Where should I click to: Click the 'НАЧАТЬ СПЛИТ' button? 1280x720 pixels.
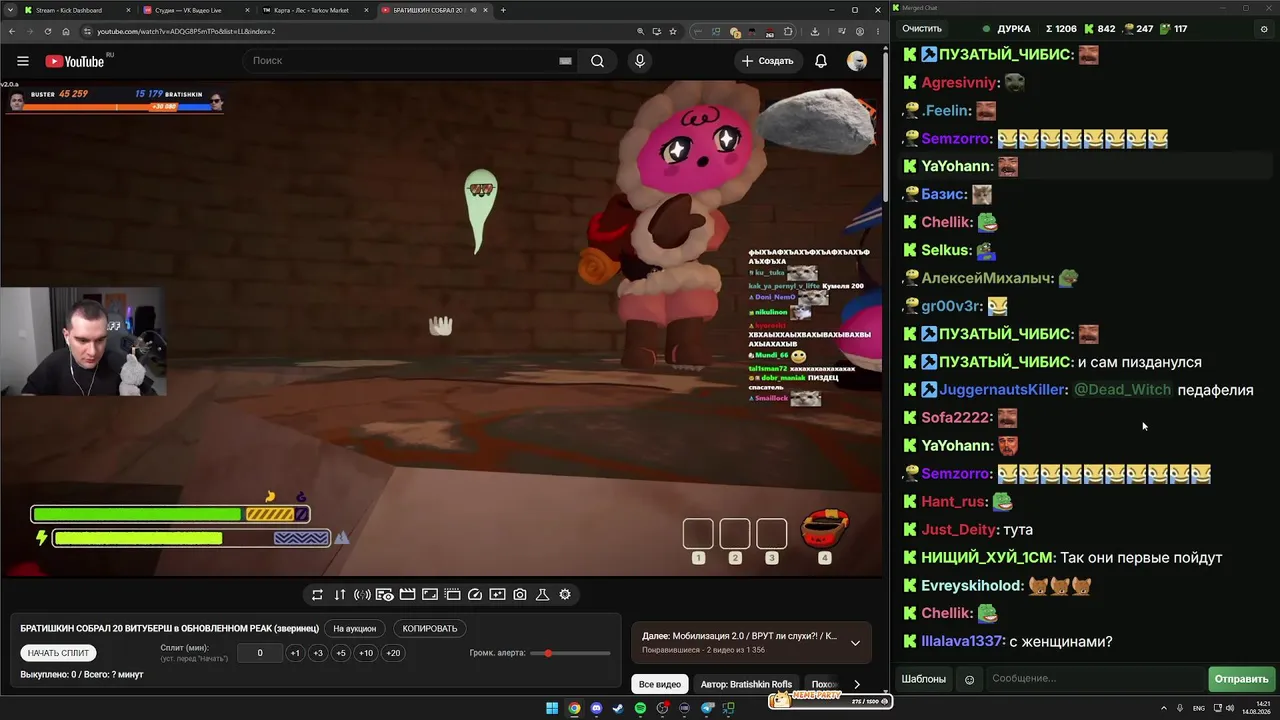(59, 653)
